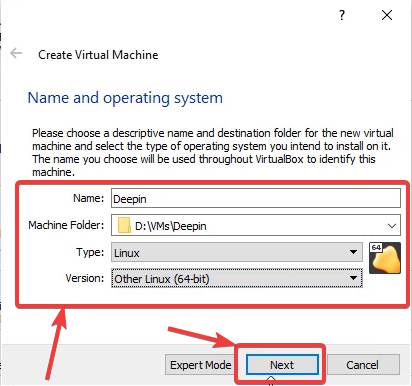Click the Type: label
The image size is (412, 386).
[x=90, y=252]
